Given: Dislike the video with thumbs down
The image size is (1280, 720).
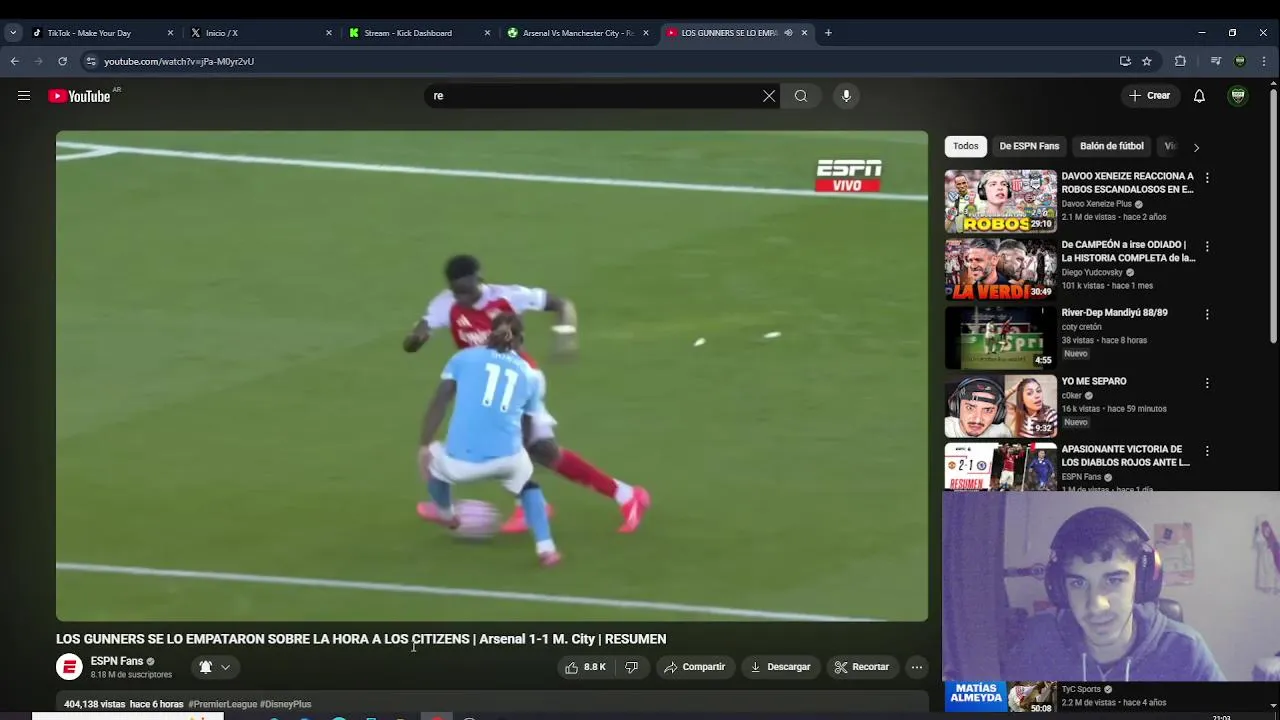Looking at the screenshot, I should pos(631,667).
